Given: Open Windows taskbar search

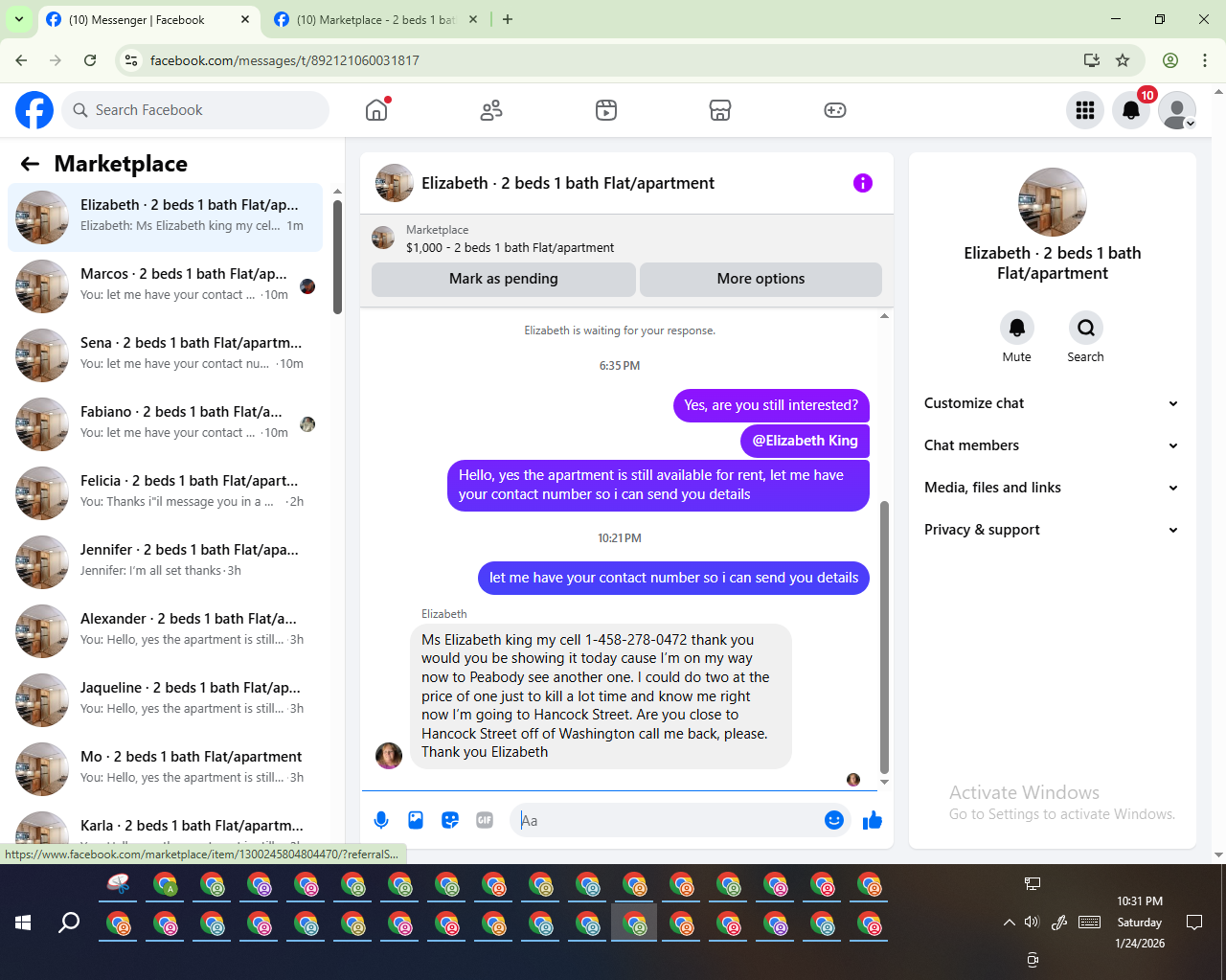Looking at the screenshot, I should click(69, 923).
